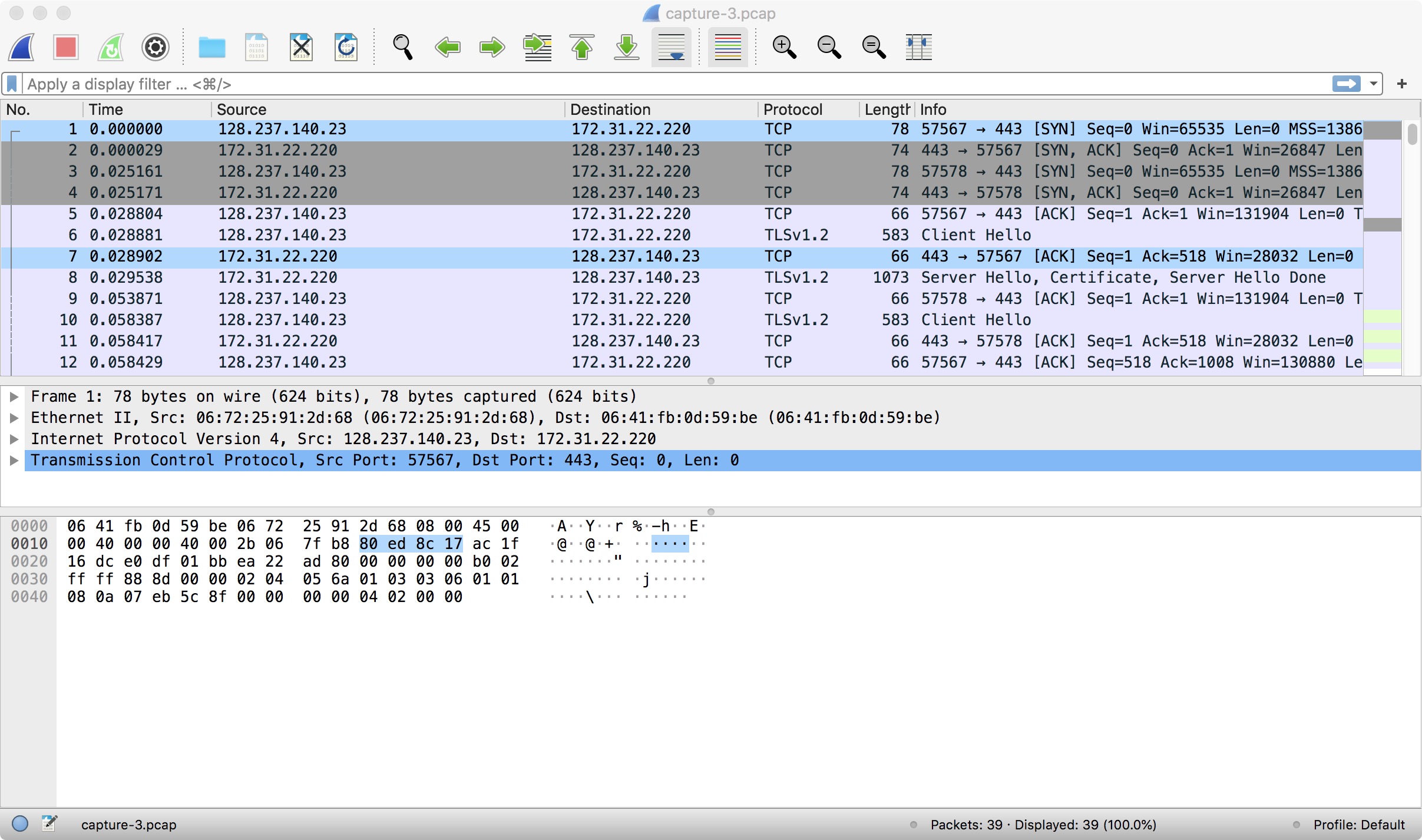This screenshot has width=1422, height=840.
Task: Find a packet with magnifier icon
Action: coord(403,47)
